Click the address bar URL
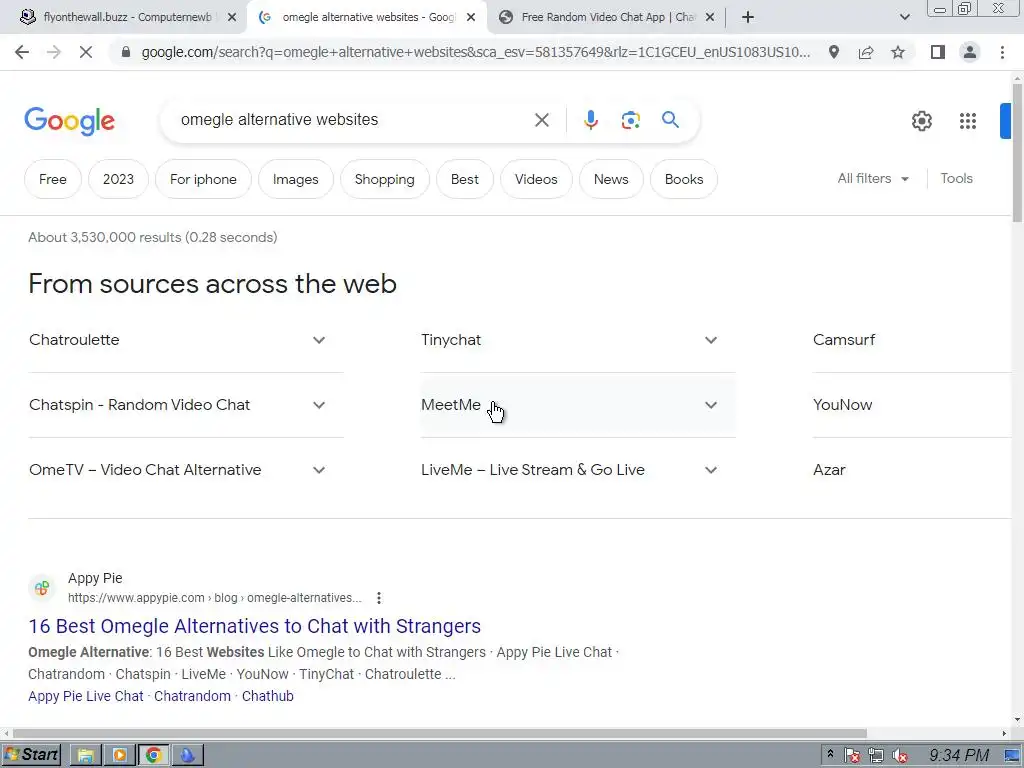The width and height of the screenshot is (1024, 768). click(x=475, y=52)
